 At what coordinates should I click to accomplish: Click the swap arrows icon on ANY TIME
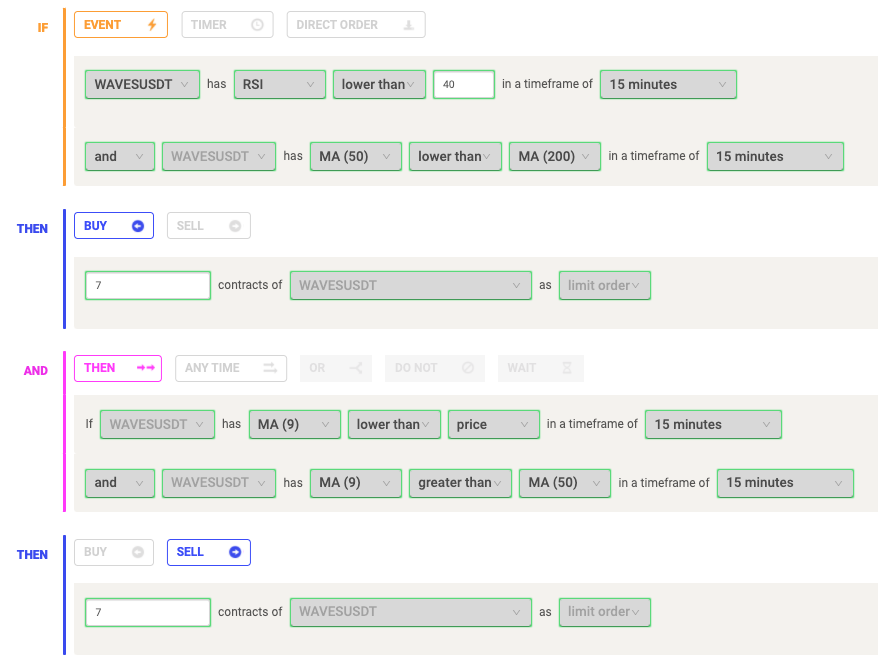270,368
